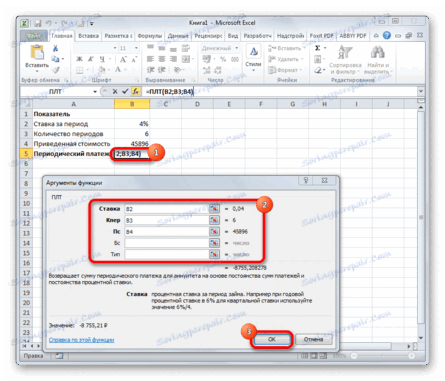Open the font size 11 dropdown

pos(136,48)
